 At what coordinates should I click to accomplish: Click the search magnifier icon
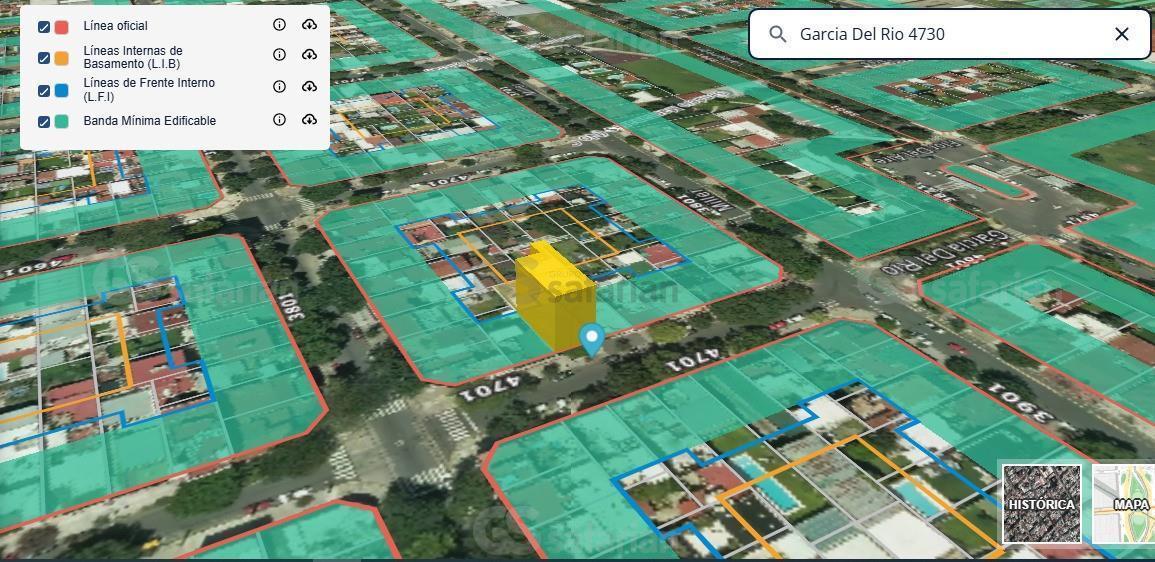[778, 34]
